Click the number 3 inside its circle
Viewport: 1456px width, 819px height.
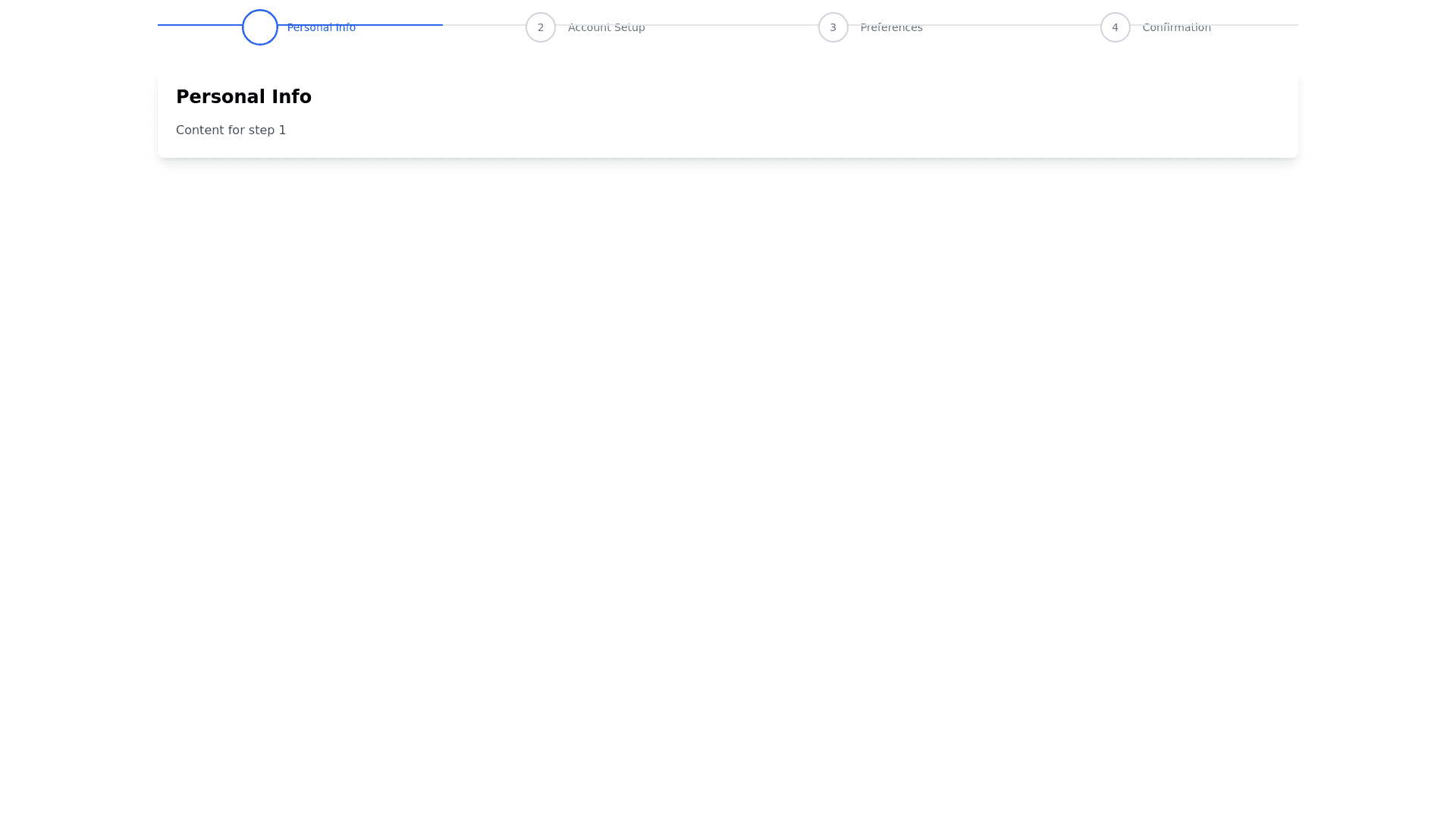[x=833, y=27]
